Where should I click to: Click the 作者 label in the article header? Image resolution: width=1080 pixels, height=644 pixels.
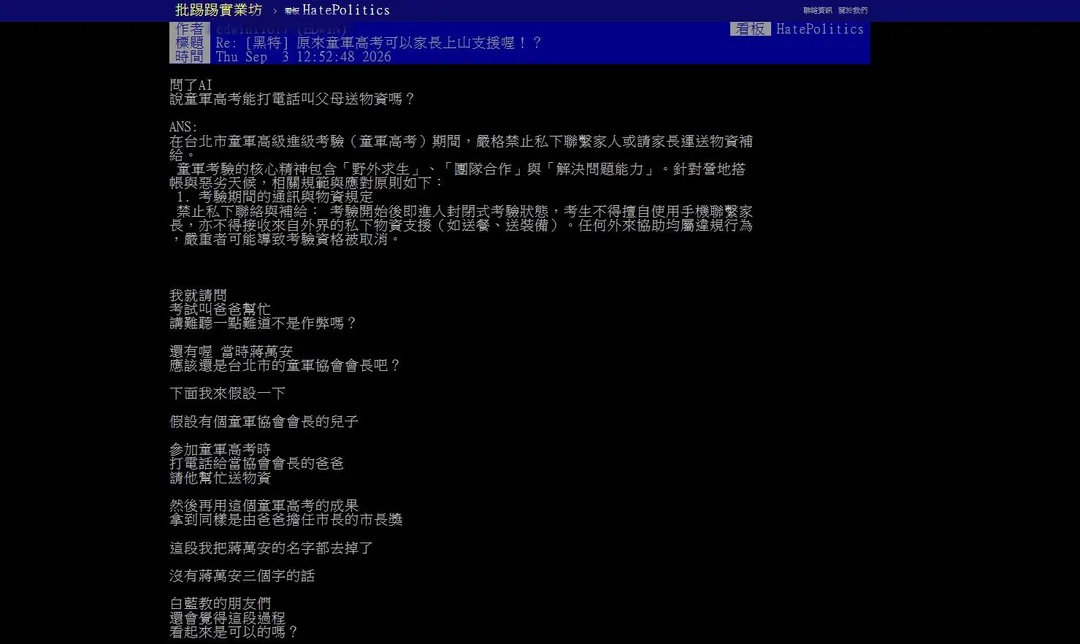click(x=189, y=29)
